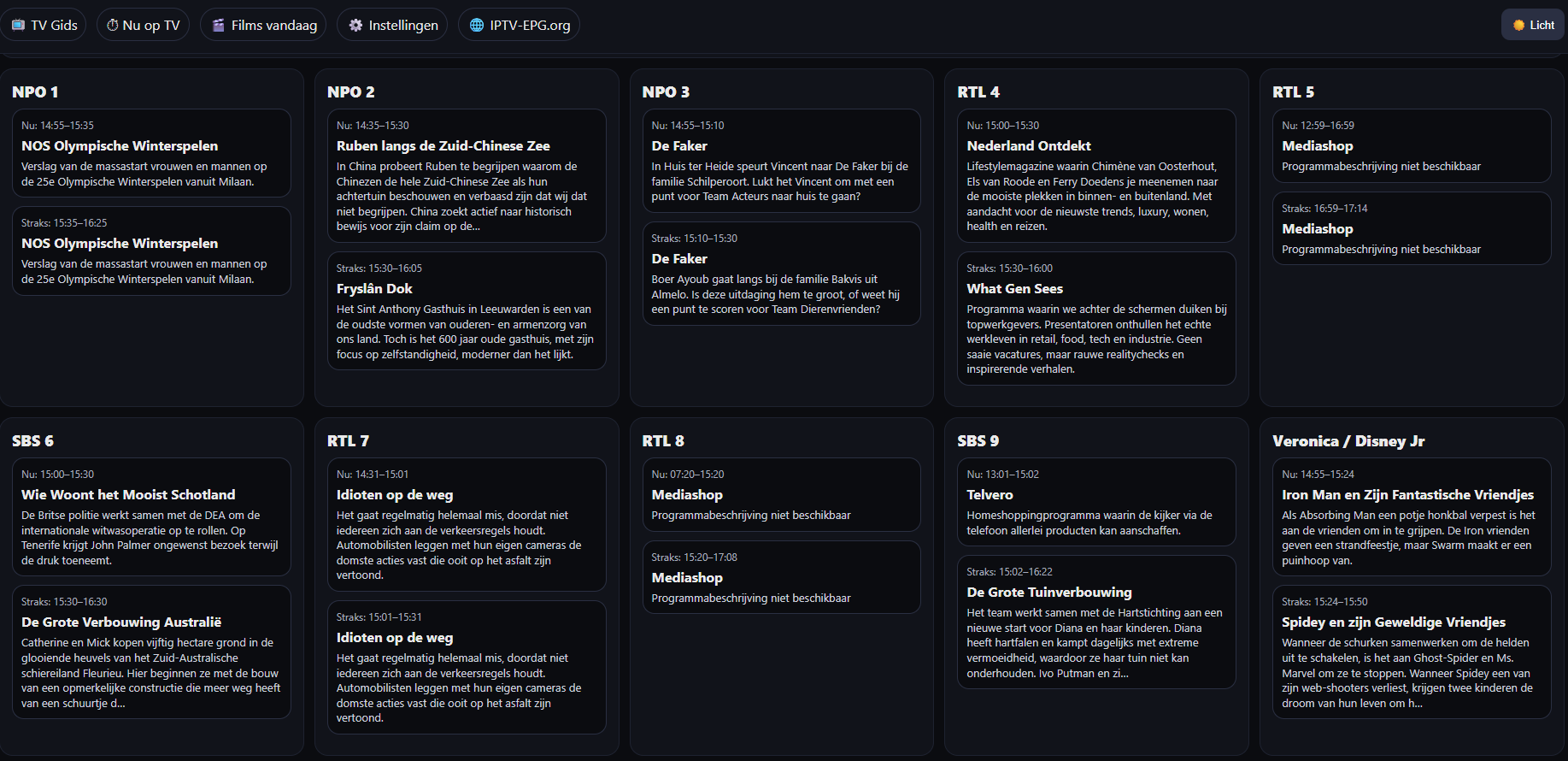
Task: Select De Grote Verbouwing Australië card
Action: click(151, 652)
